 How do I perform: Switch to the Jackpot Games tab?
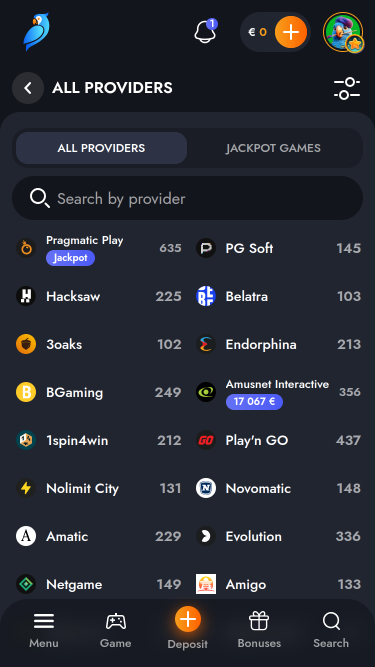(273, 148)
